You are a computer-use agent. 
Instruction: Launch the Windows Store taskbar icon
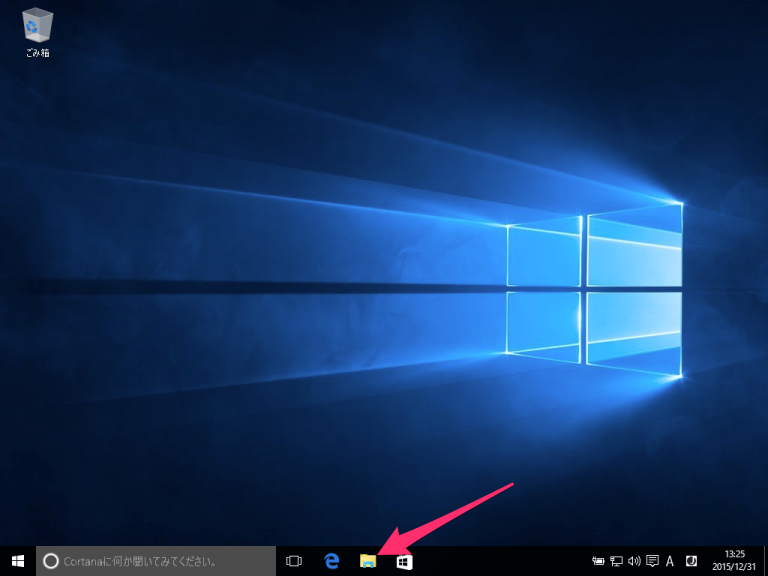point(404,561)
